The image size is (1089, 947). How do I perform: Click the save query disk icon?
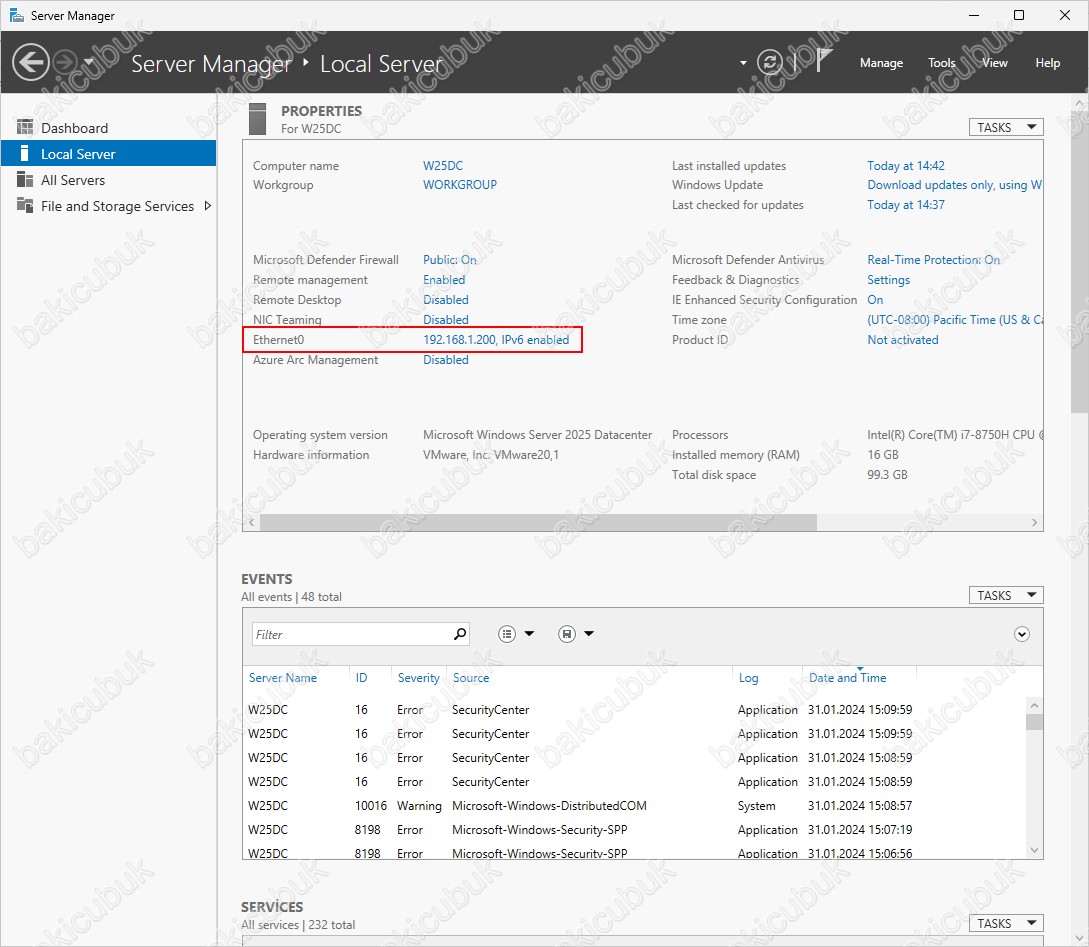pyautogui.click(x=567, y=633)
